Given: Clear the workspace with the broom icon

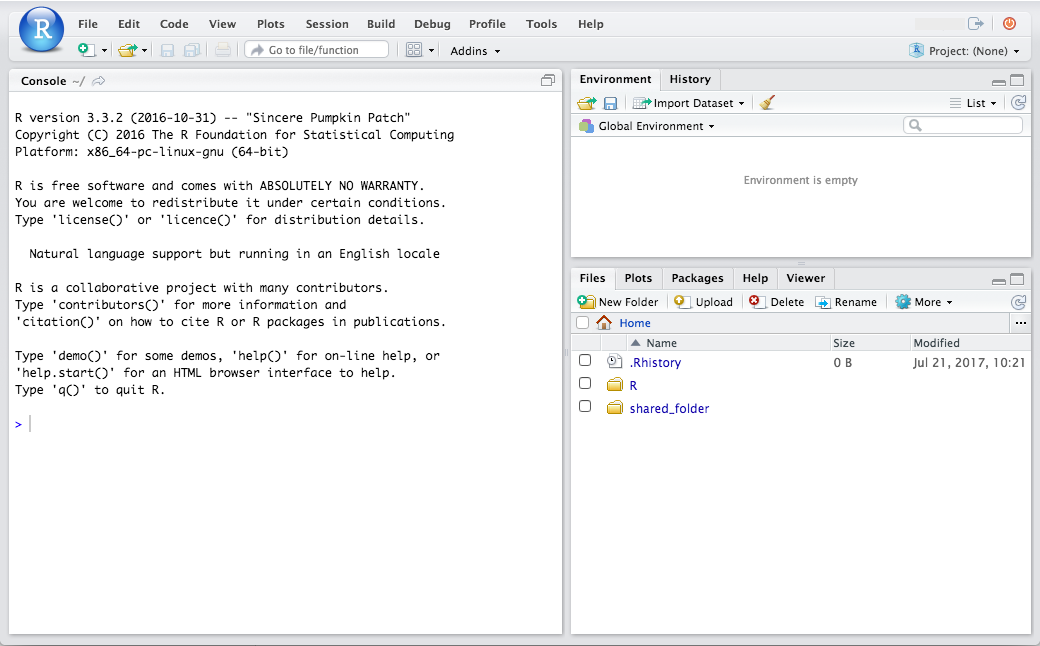Looking at the screenshot, I should pos(765,103).
